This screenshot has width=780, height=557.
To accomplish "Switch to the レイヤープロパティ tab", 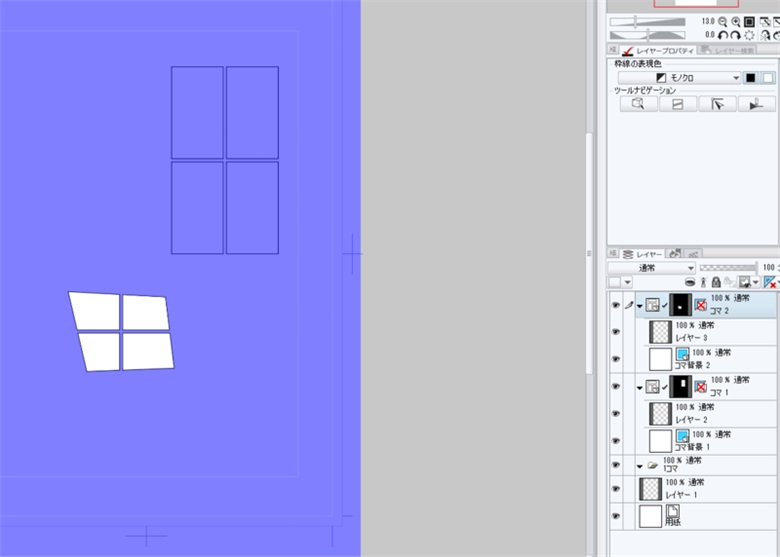I will click(x=658, y=50).
